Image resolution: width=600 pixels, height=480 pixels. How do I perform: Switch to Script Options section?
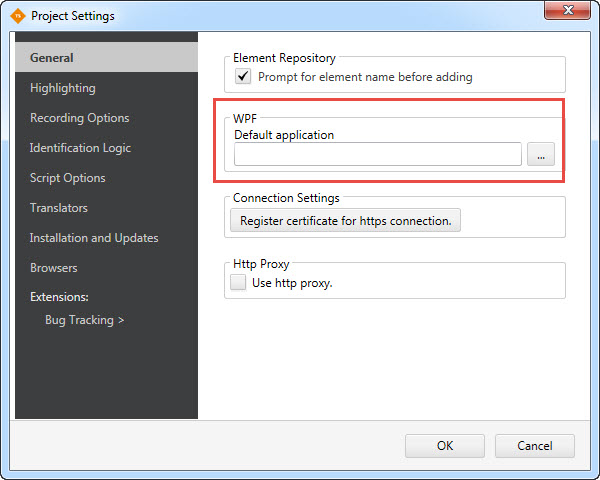click(x=68, y=178)
